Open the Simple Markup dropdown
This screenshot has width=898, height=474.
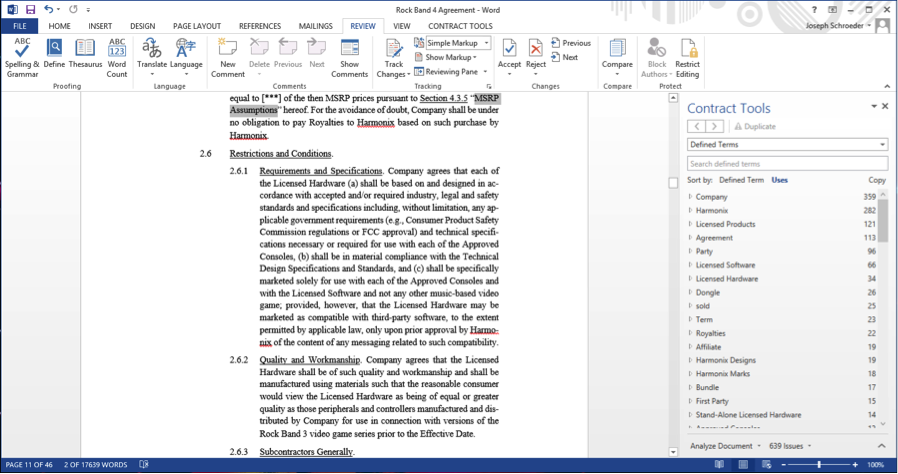[458, 43]
